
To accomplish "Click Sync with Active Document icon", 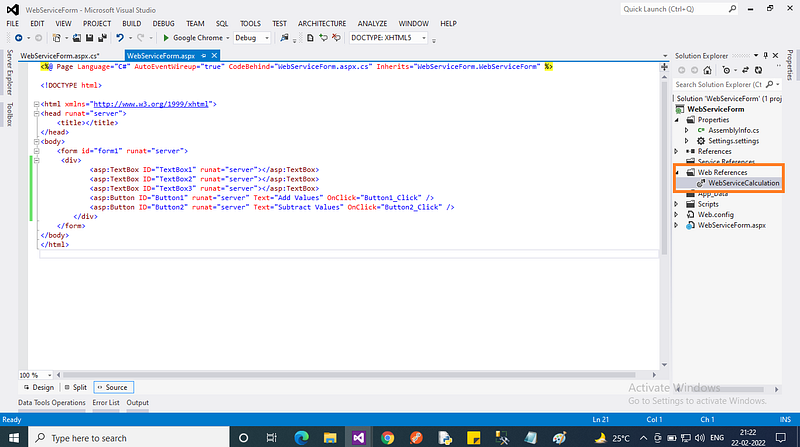I will [745, 70].
